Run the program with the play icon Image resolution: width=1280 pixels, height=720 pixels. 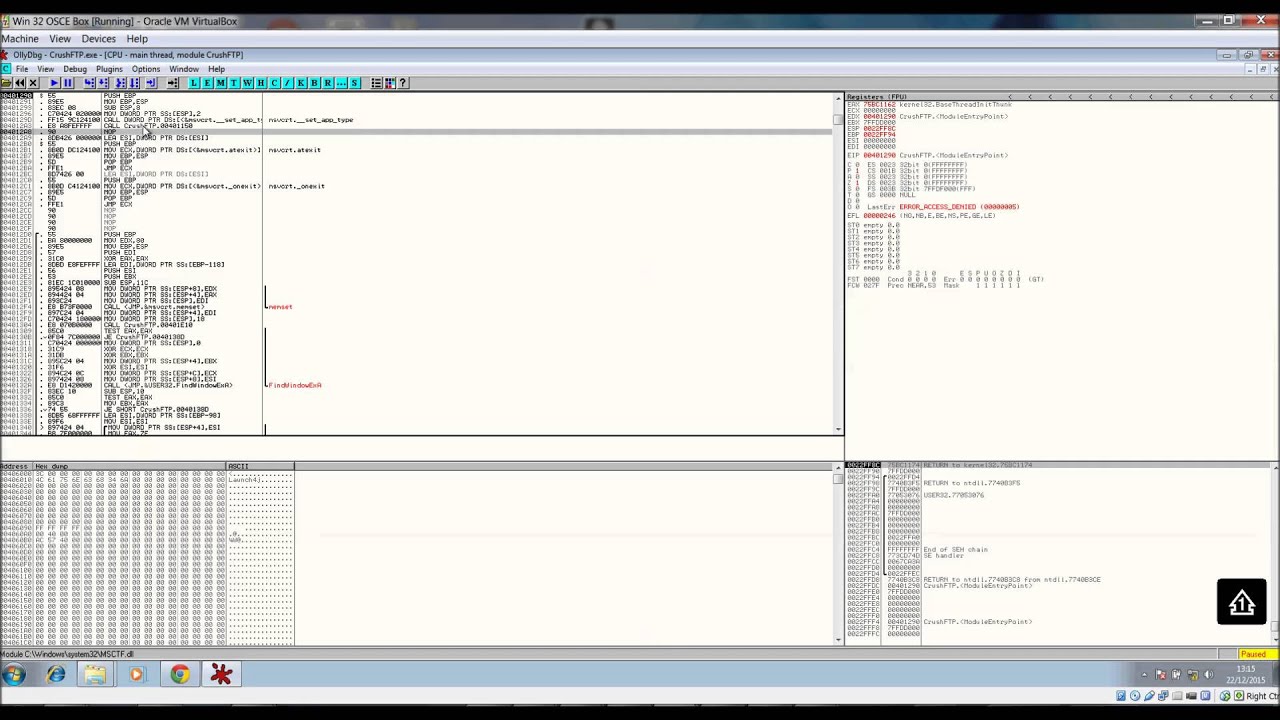(55, 83)
